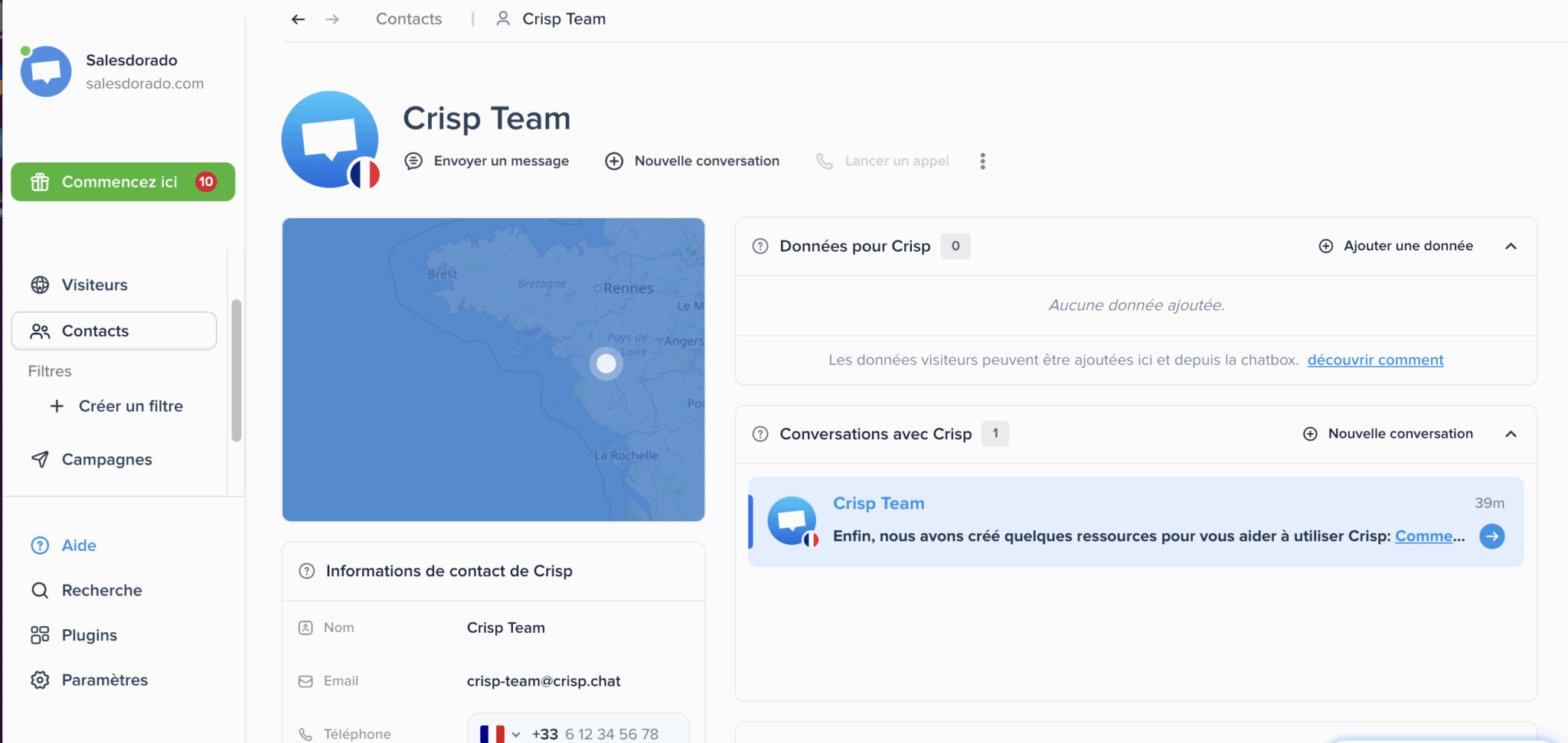
Task: Edit the email crisp-team@crisp.chat
Action: (544, 681)
